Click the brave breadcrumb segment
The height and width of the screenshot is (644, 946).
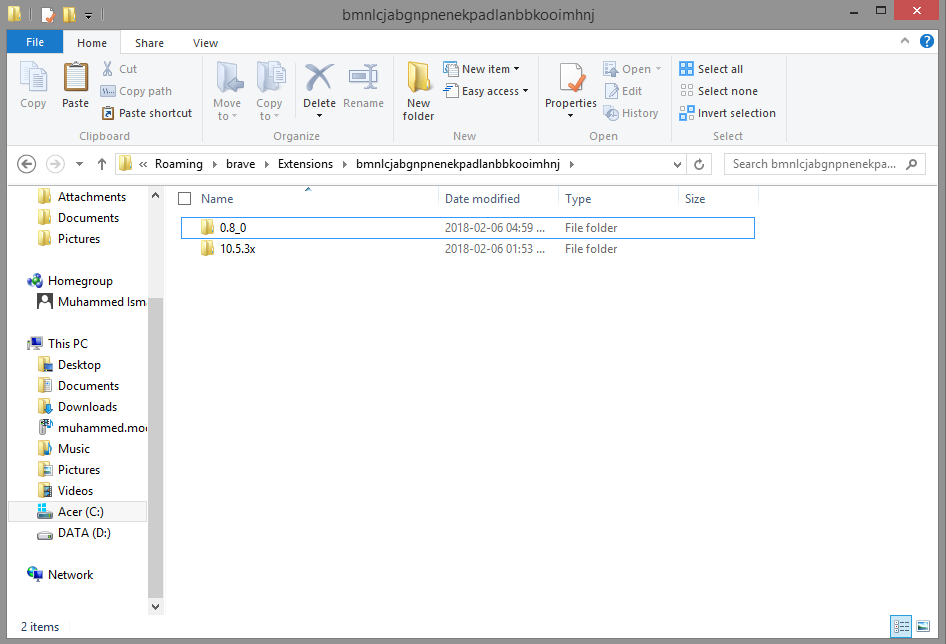pos(240,164)
